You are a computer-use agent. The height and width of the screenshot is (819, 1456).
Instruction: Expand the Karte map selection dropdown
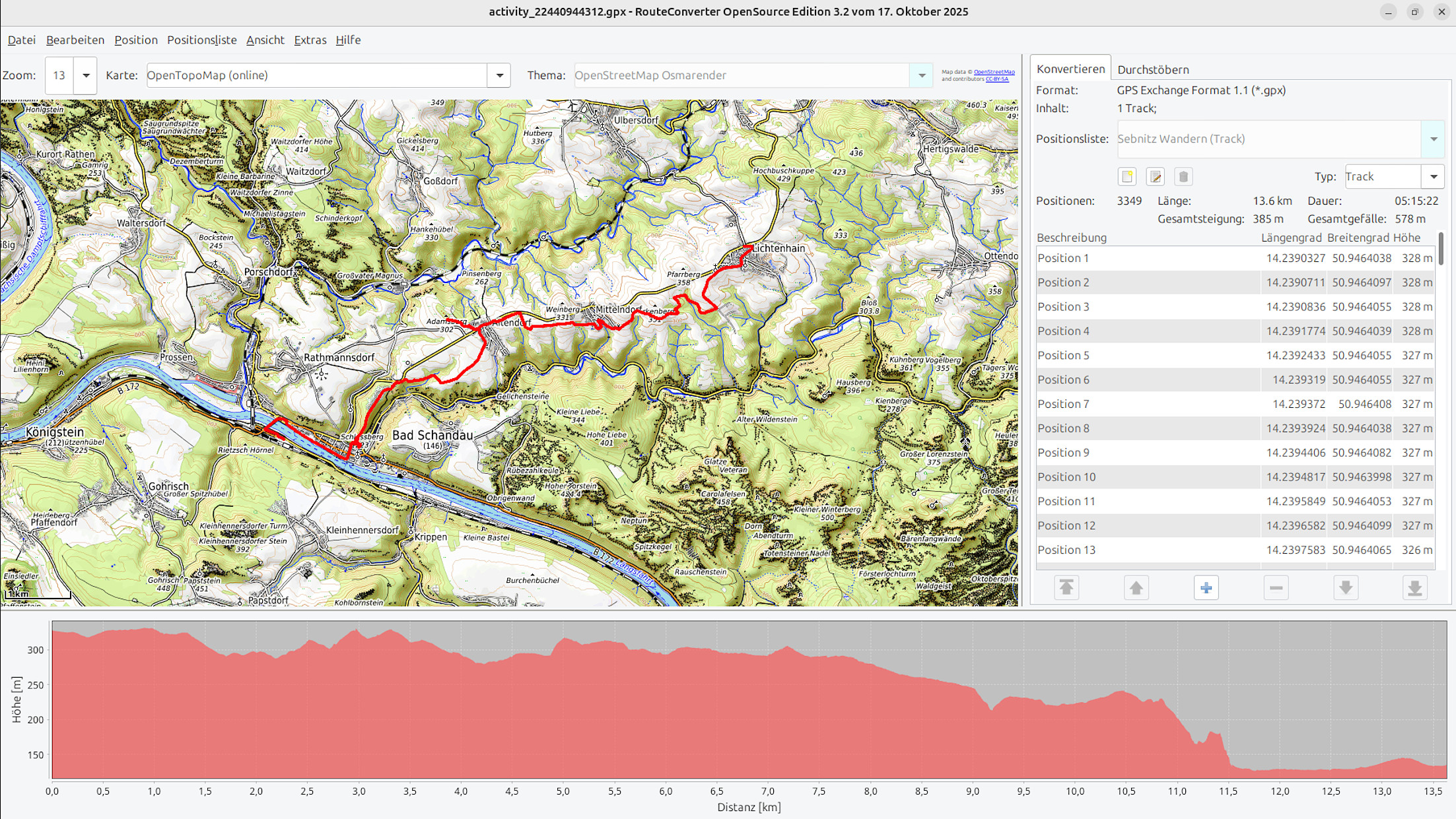[499, 75]
